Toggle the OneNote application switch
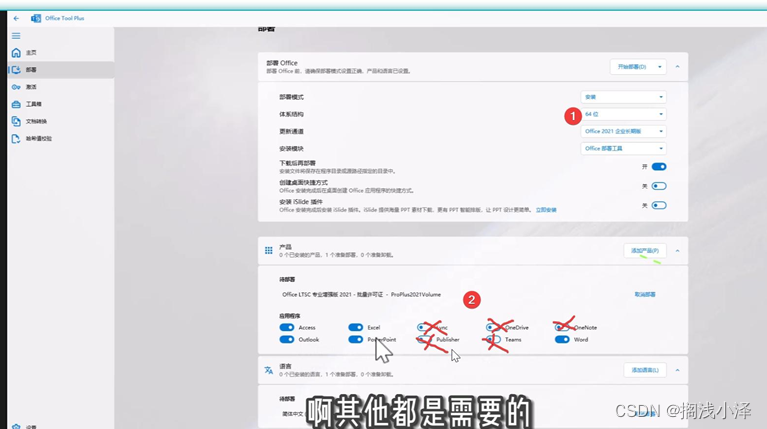The height and width of the screenshot is (429, 767). (x=562, y=327)
